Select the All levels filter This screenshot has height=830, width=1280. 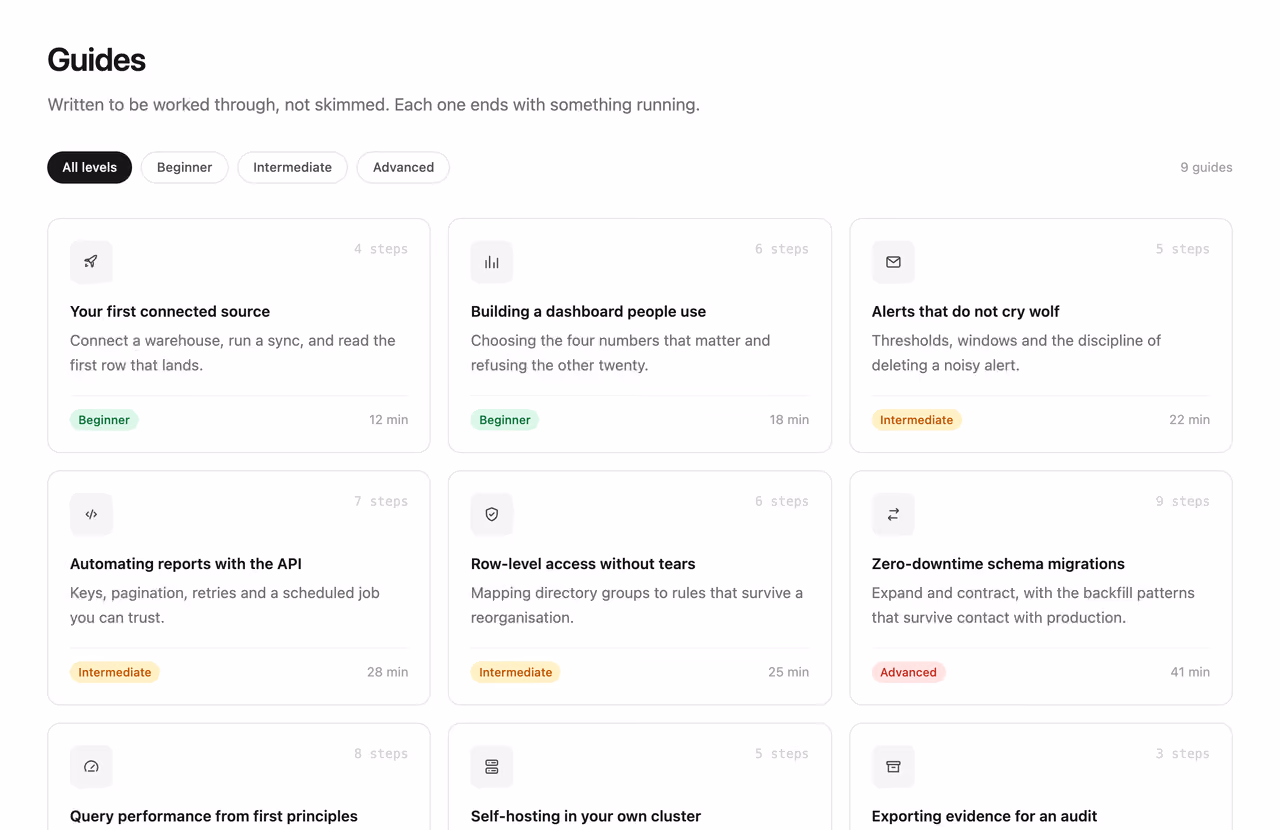(x=89, y=167)
